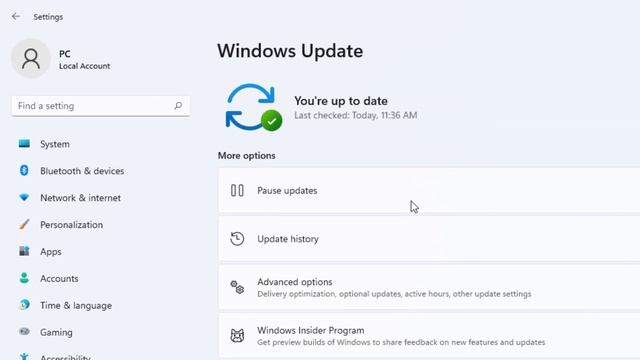Click the Accounts person icon

pyautogui.click(x=24, y=278)
